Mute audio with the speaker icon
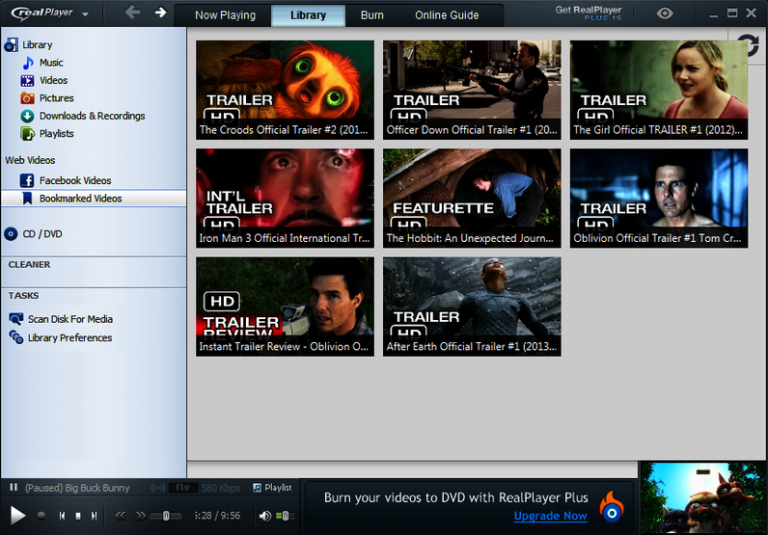Image resolution: width=768 pixels, height=535 pixels. (x=265, y=515)
